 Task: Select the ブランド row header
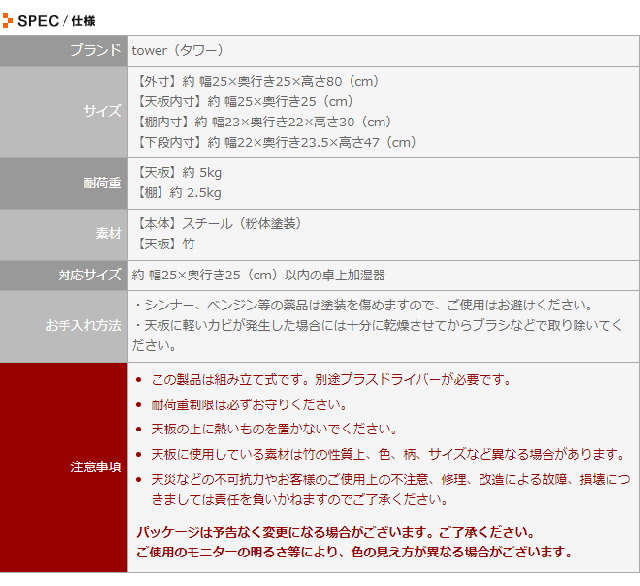coord(96,51)
